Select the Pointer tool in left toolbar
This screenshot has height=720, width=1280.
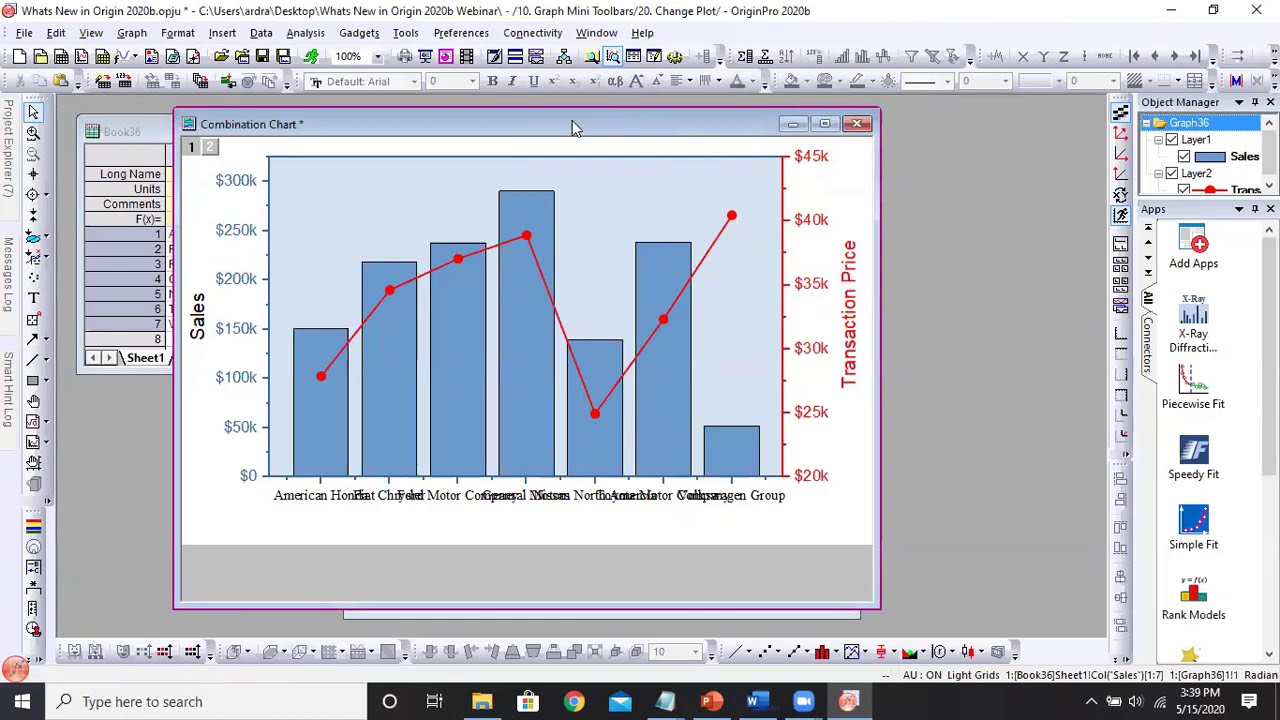[x=33, y=112]
